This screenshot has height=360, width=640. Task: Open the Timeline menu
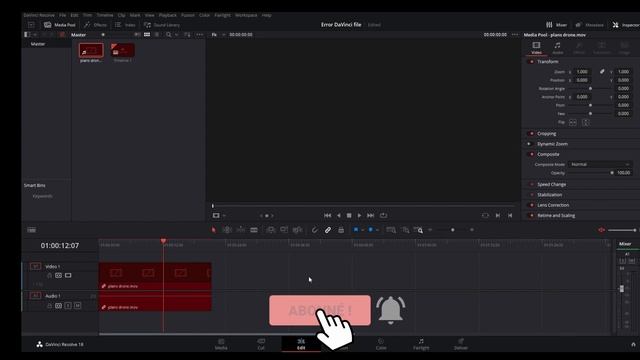(x=105, y=15)
